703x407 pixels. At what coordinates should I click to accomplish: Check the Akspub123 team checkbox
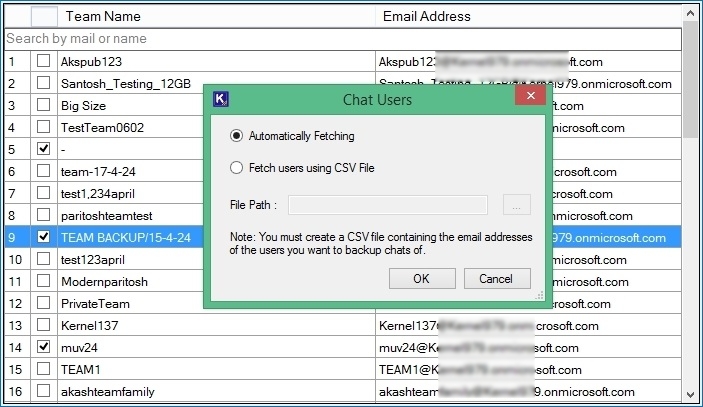pyautogui.click(x=43, y=61)
